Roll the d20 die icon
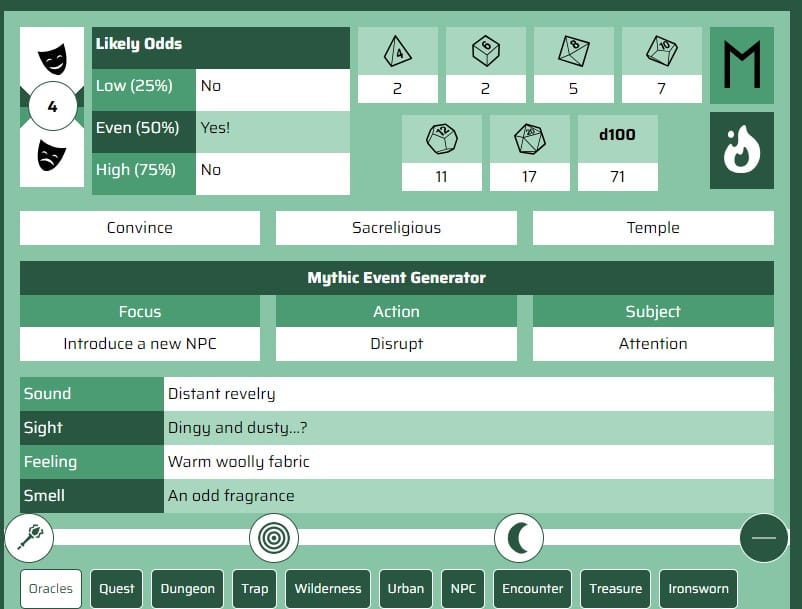 coord(529,139)
